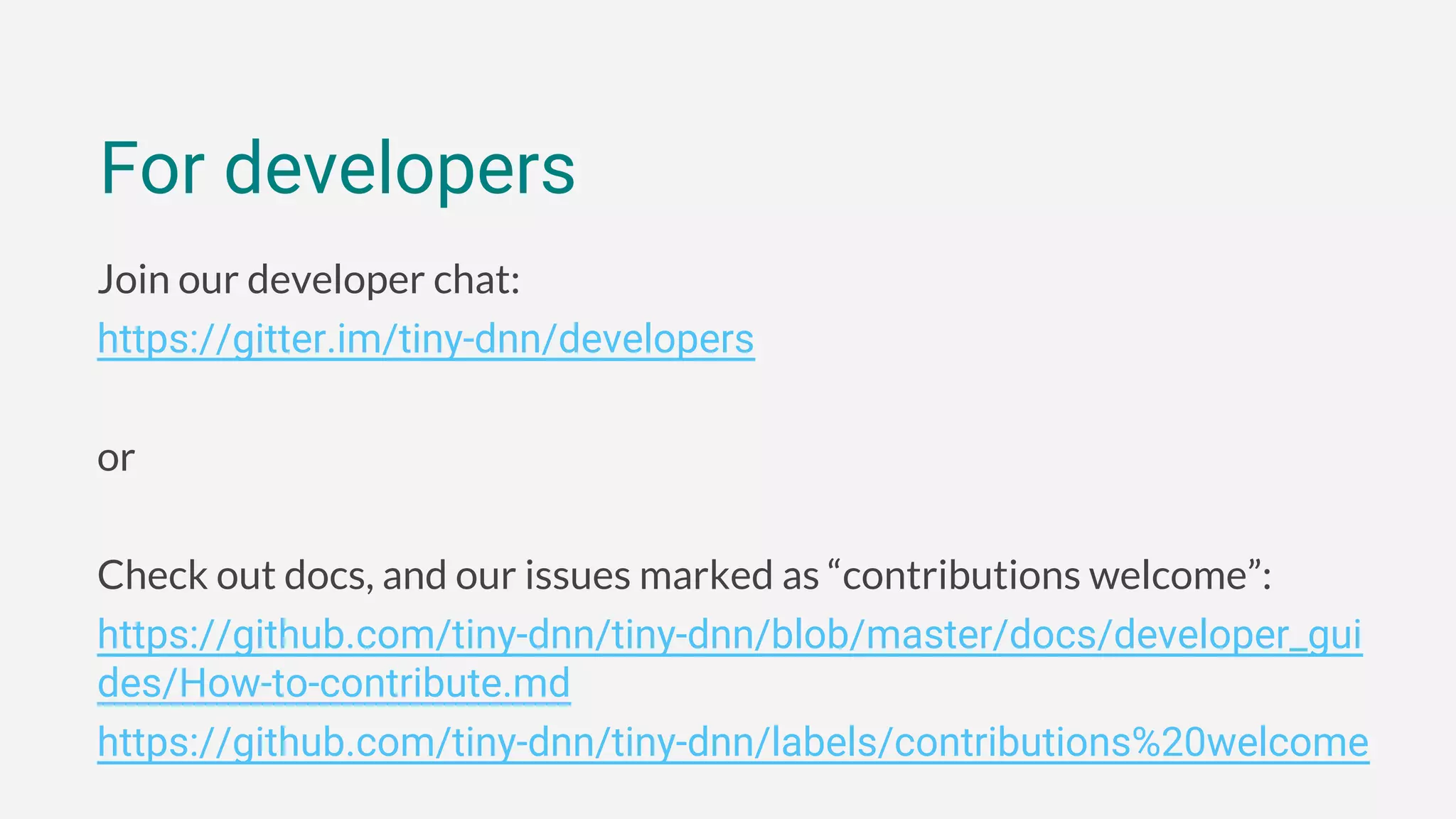Click 'developers' at end of gitter link
Viewport: 1456px width, 819px height.
coord(656,340)
